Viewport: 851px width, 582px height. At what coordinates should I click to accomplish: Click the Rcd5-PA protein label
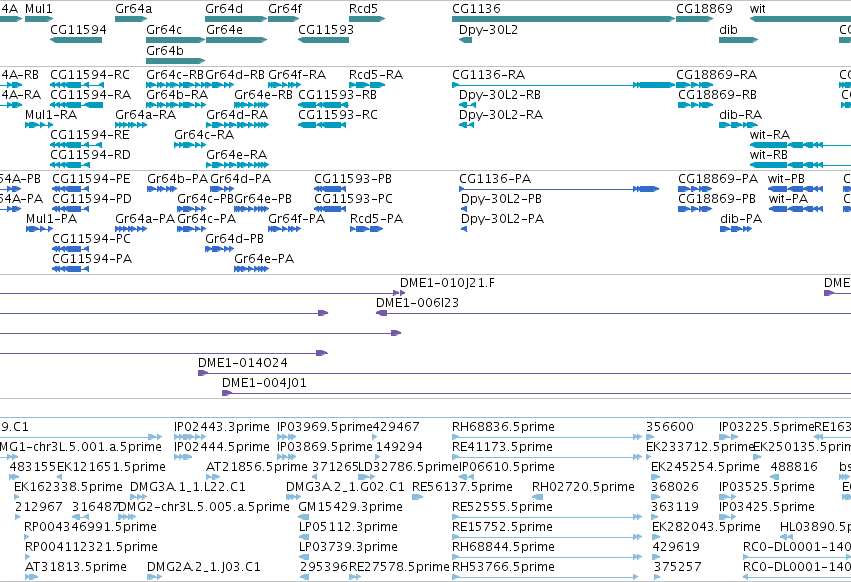tap(376, 219)
